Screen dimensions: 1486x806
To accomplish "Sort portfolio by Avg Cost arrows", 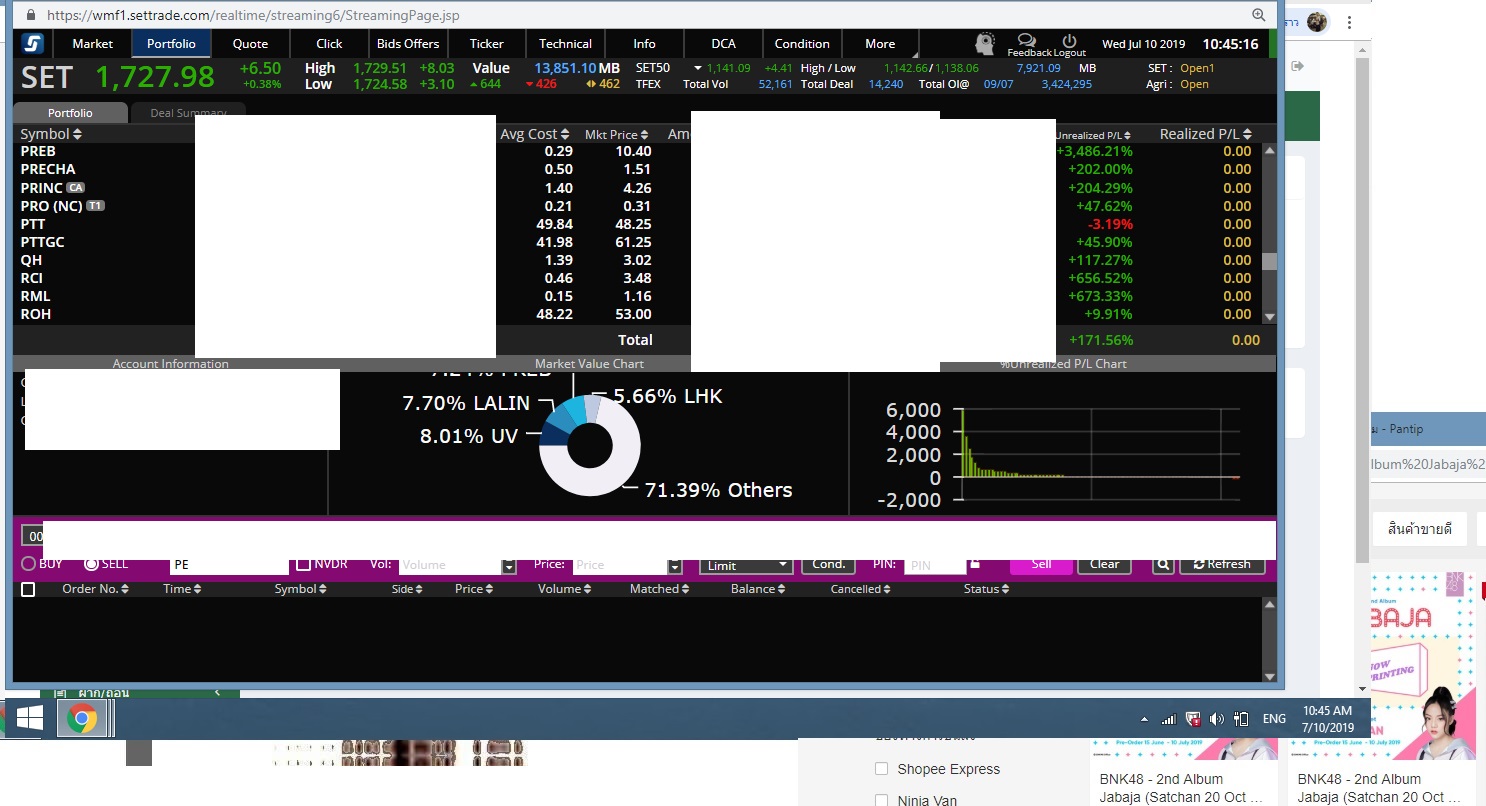I will tap(565, 134).
